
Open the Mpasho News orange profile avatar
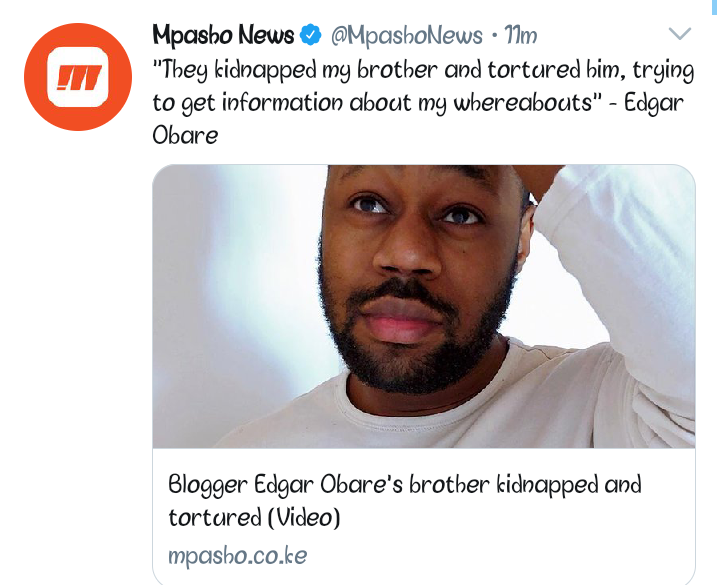tap(78, 77)
